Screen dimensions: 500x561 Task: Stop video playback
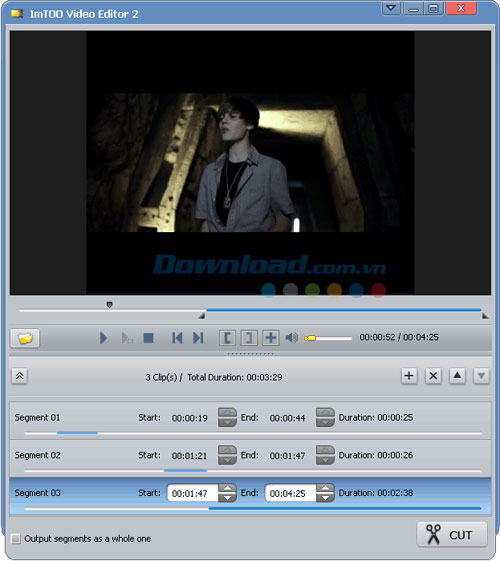point(148,338)
